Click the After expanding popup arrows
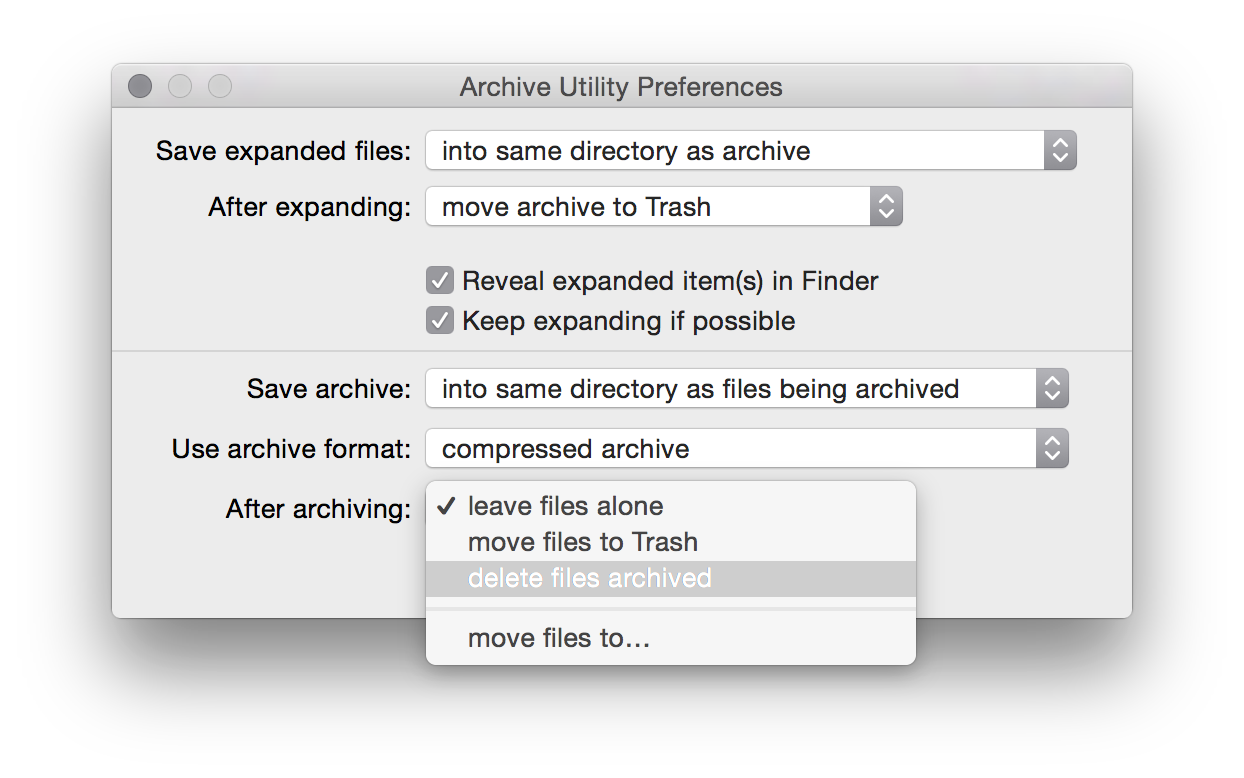 pyautogui.click(x=886, y=207)
